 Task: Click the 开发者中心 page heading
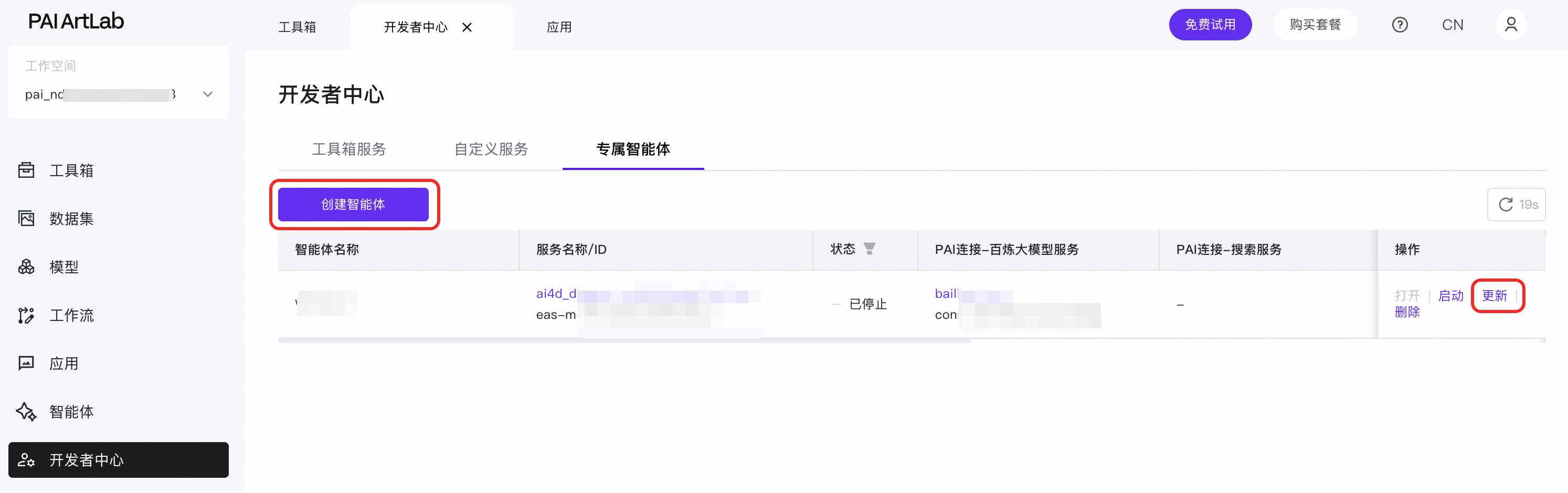point(331,95)
